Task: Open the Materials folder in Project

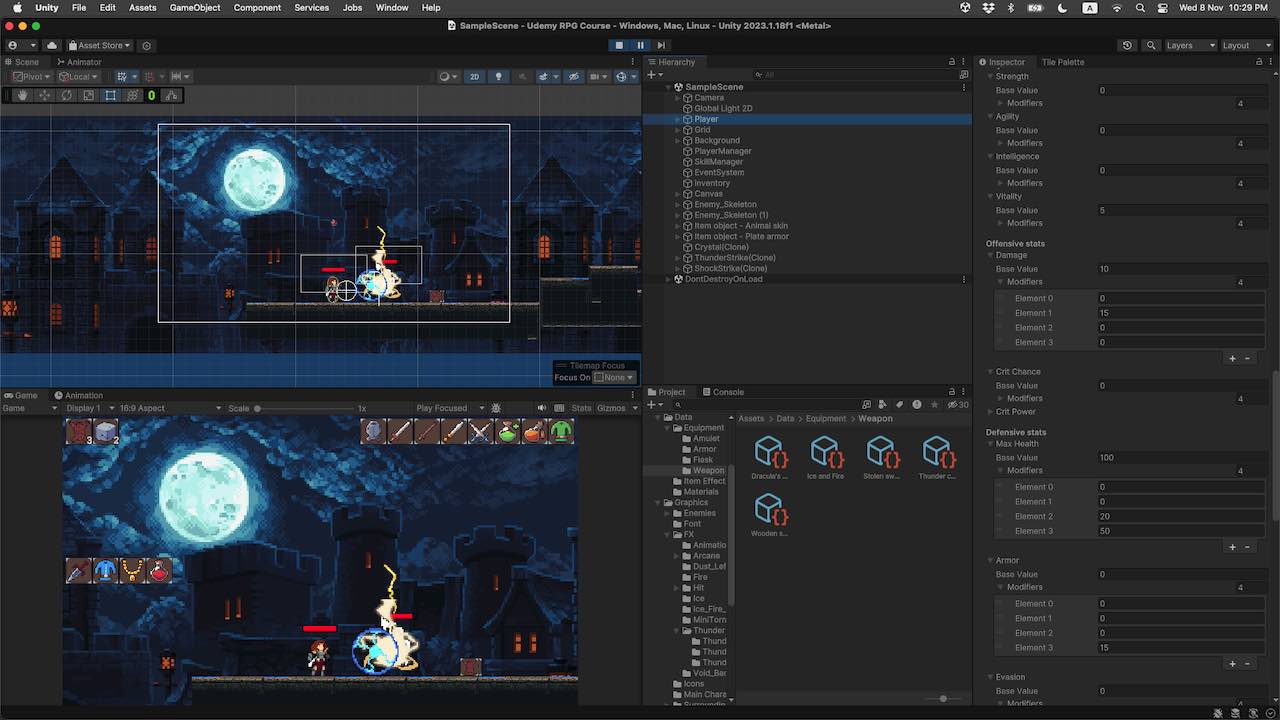Action: click(700, 492)
